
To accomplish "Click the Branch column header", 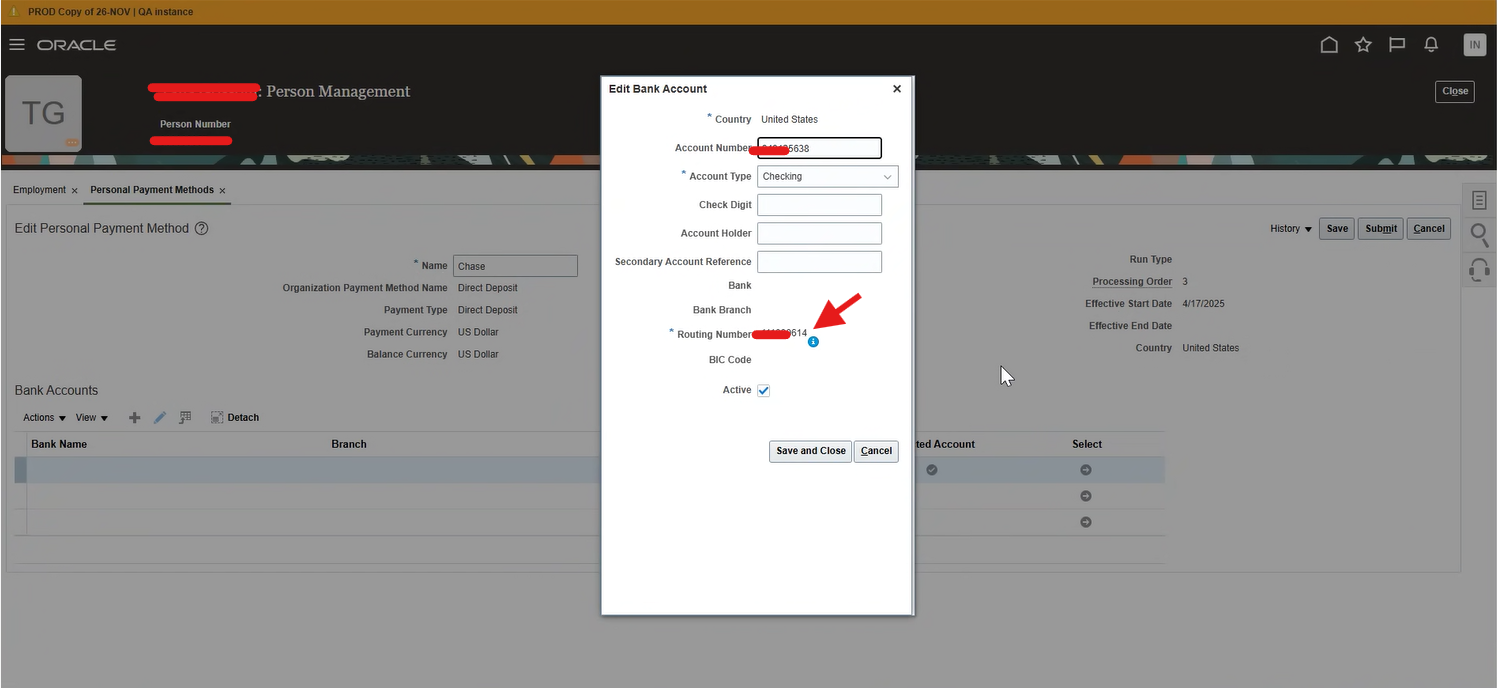I will pyautogui.click(x=349, y=444).
